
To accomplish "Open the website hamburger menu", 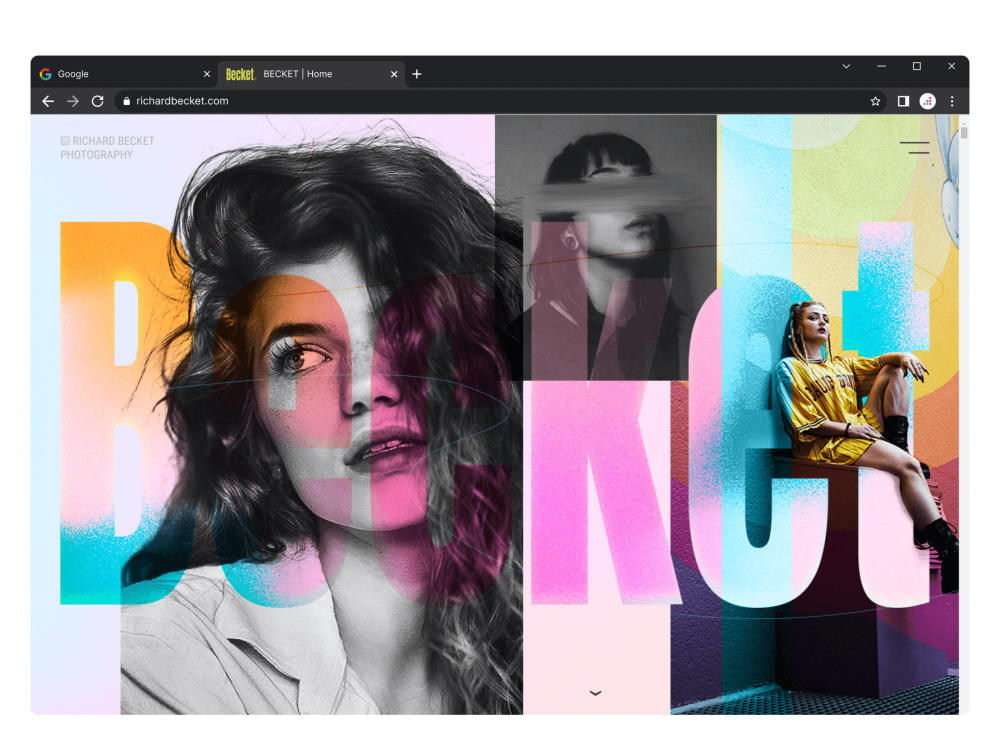I will pos(915,147).
